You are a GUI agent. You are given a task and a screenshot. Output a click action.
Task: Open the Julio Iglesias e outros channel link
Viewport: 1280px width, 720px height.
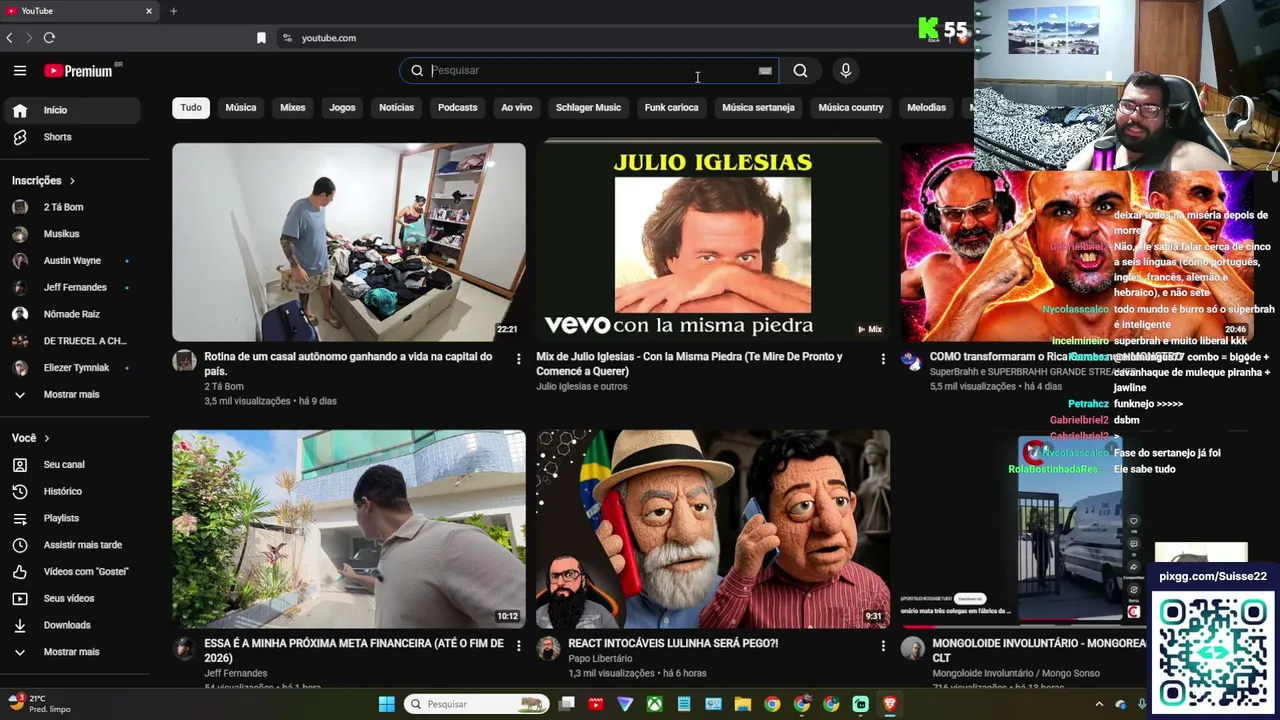[582, 387]
